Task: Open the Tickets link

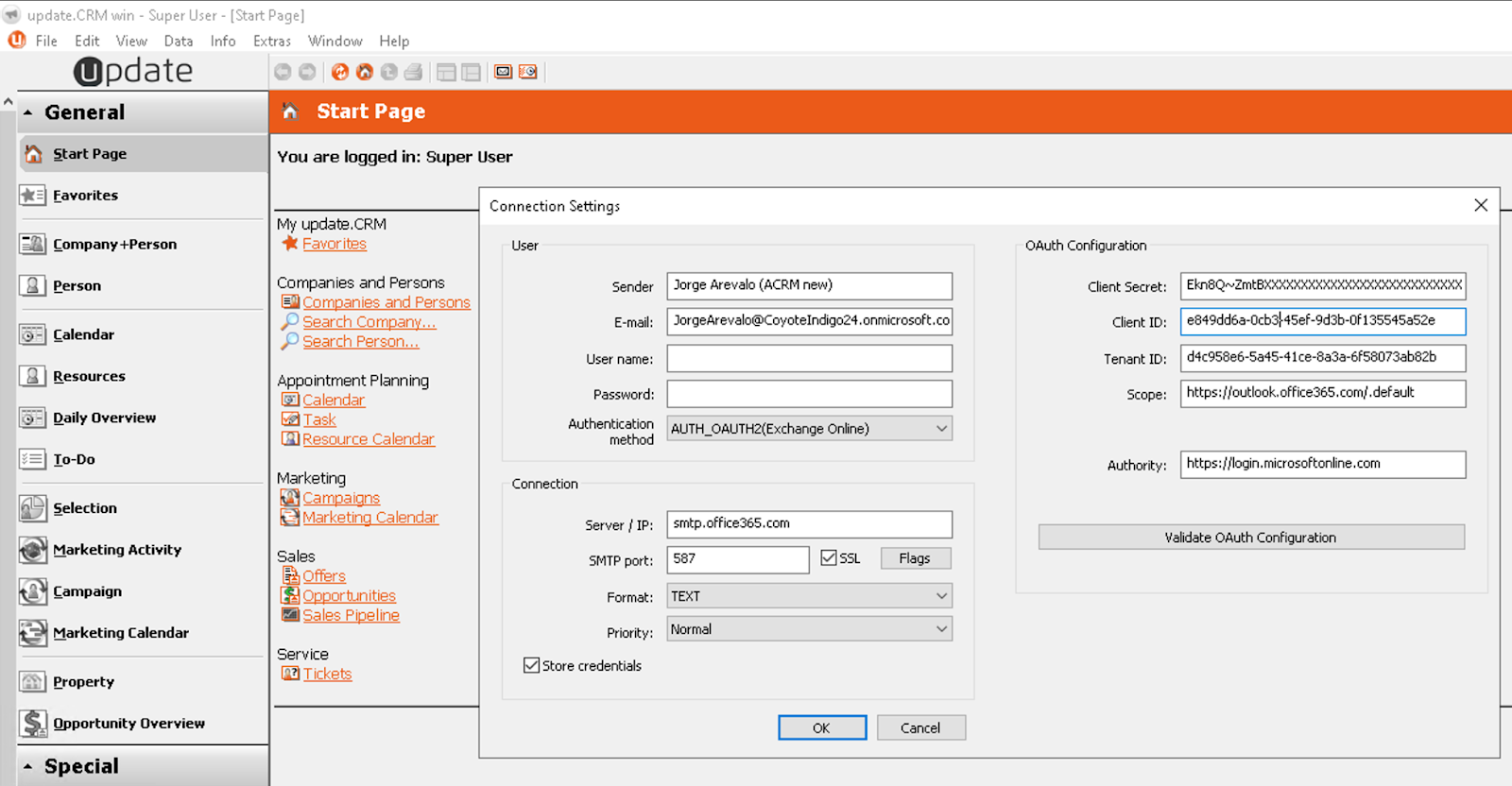Action: click(x=327, y=674)
